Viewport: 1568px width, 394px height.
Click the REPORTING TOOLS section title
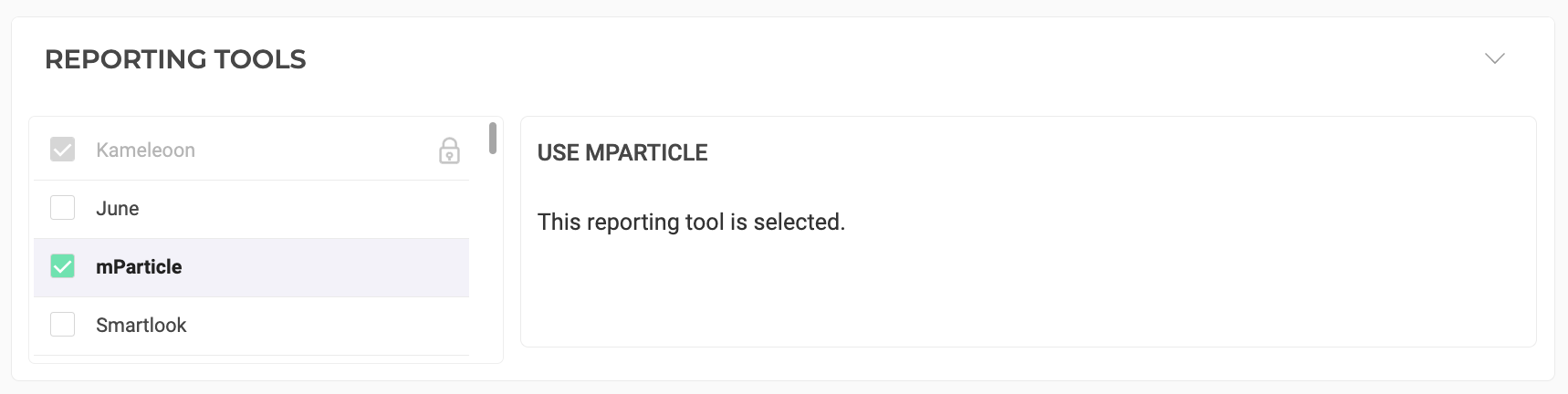coord(175,59)
